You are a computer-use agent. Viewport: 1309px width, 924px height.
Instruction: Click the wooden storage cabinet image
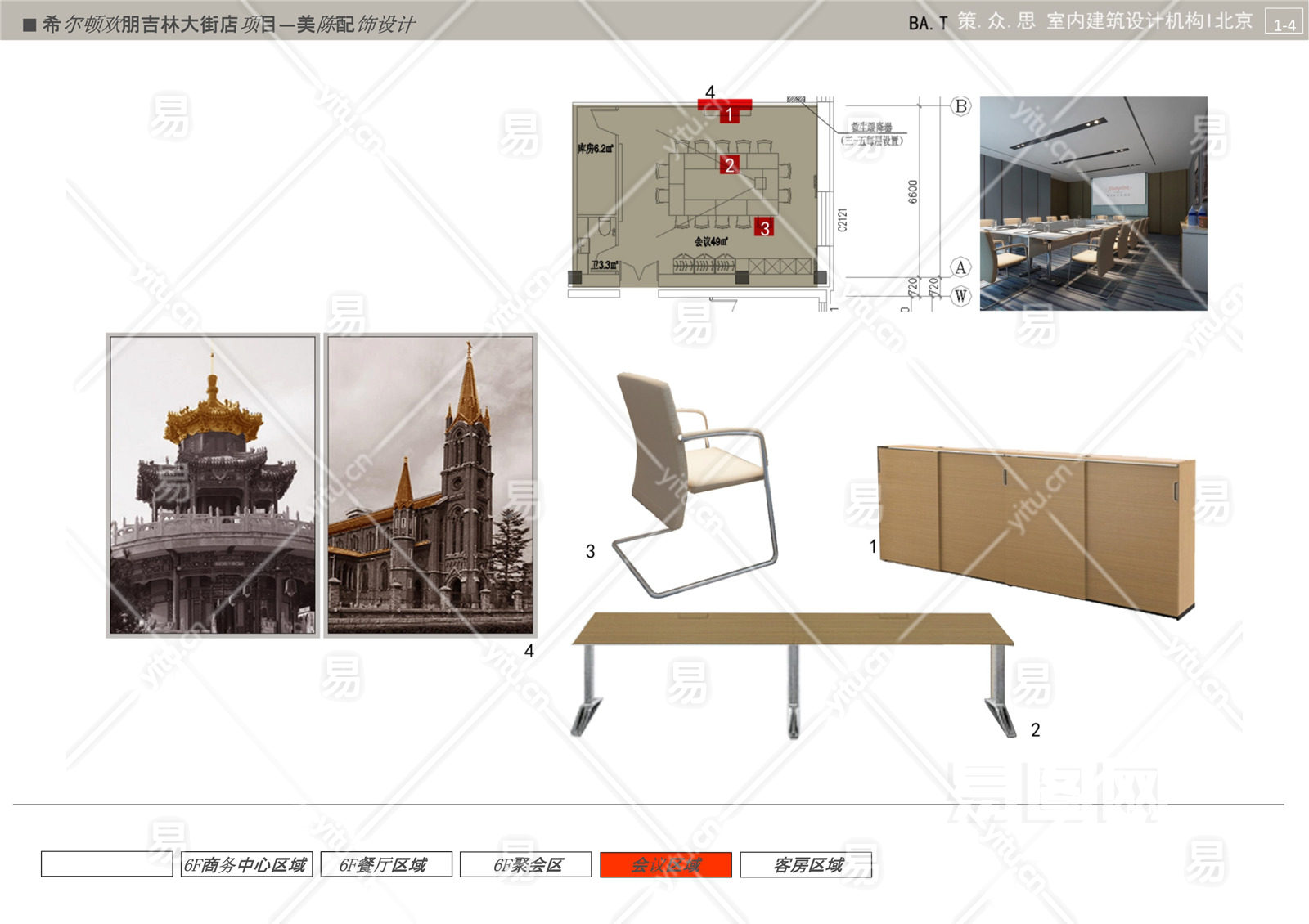[x=1036, y=531]
